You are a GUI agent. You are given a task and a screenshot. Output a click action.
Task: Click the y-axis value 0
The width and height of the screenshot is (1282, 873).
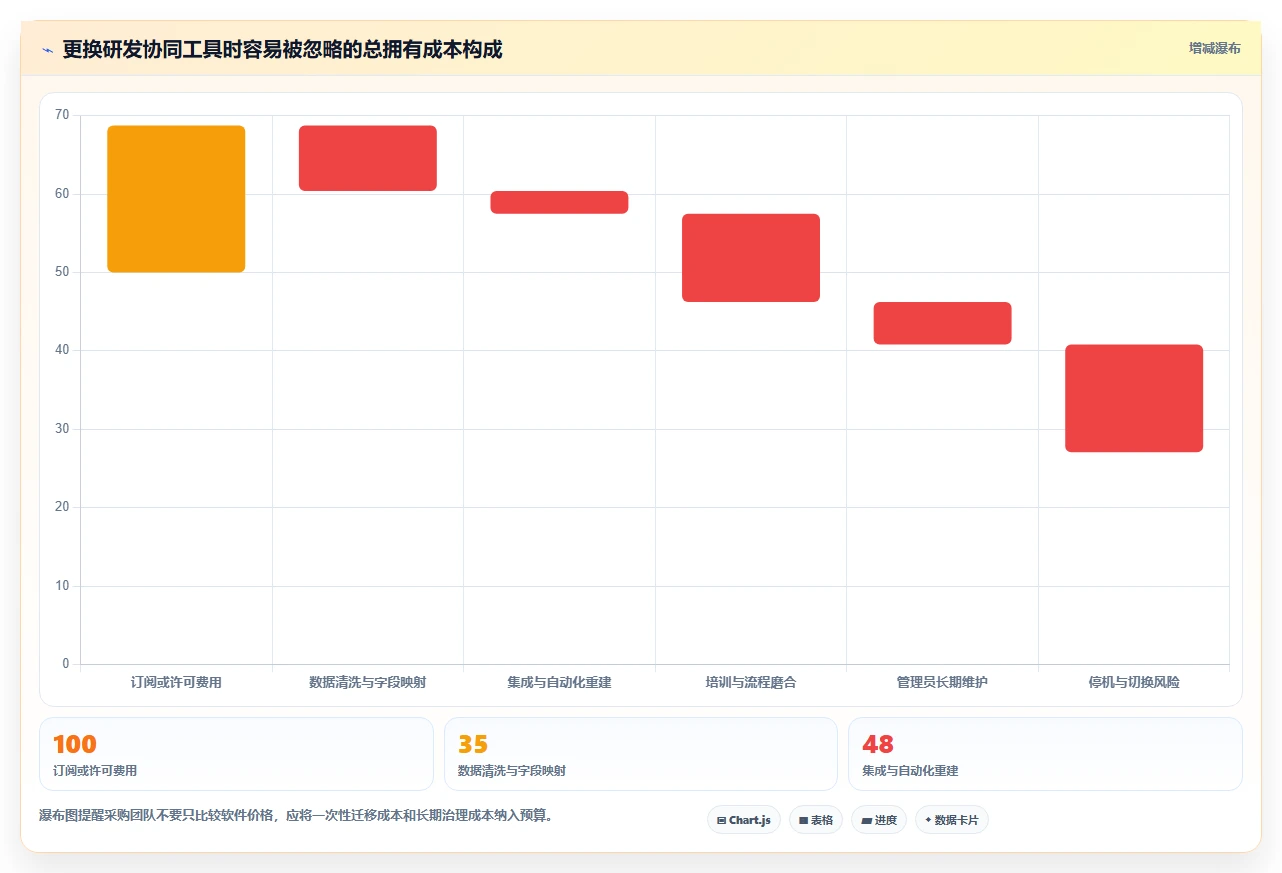click(66, 664)
